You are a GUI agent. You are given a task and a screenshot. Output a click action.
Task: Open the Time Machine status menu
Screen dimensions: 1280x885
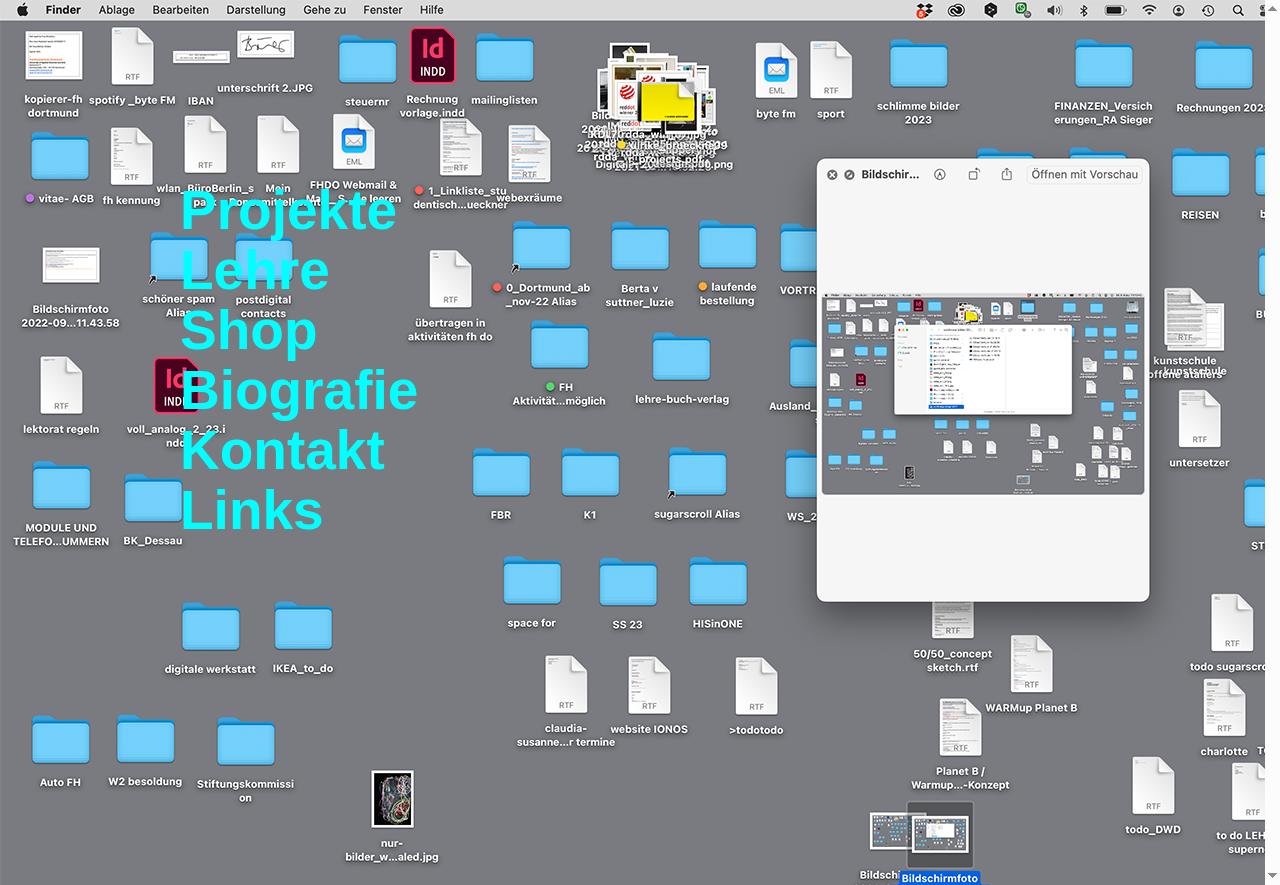1208,10
